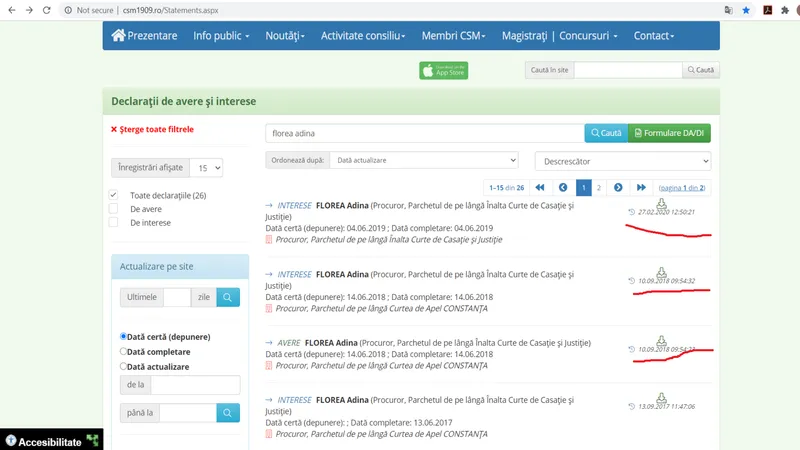
Task: Open the 'Membri CSM' menu
Action: pyautogui.click(x=453, y=36)
